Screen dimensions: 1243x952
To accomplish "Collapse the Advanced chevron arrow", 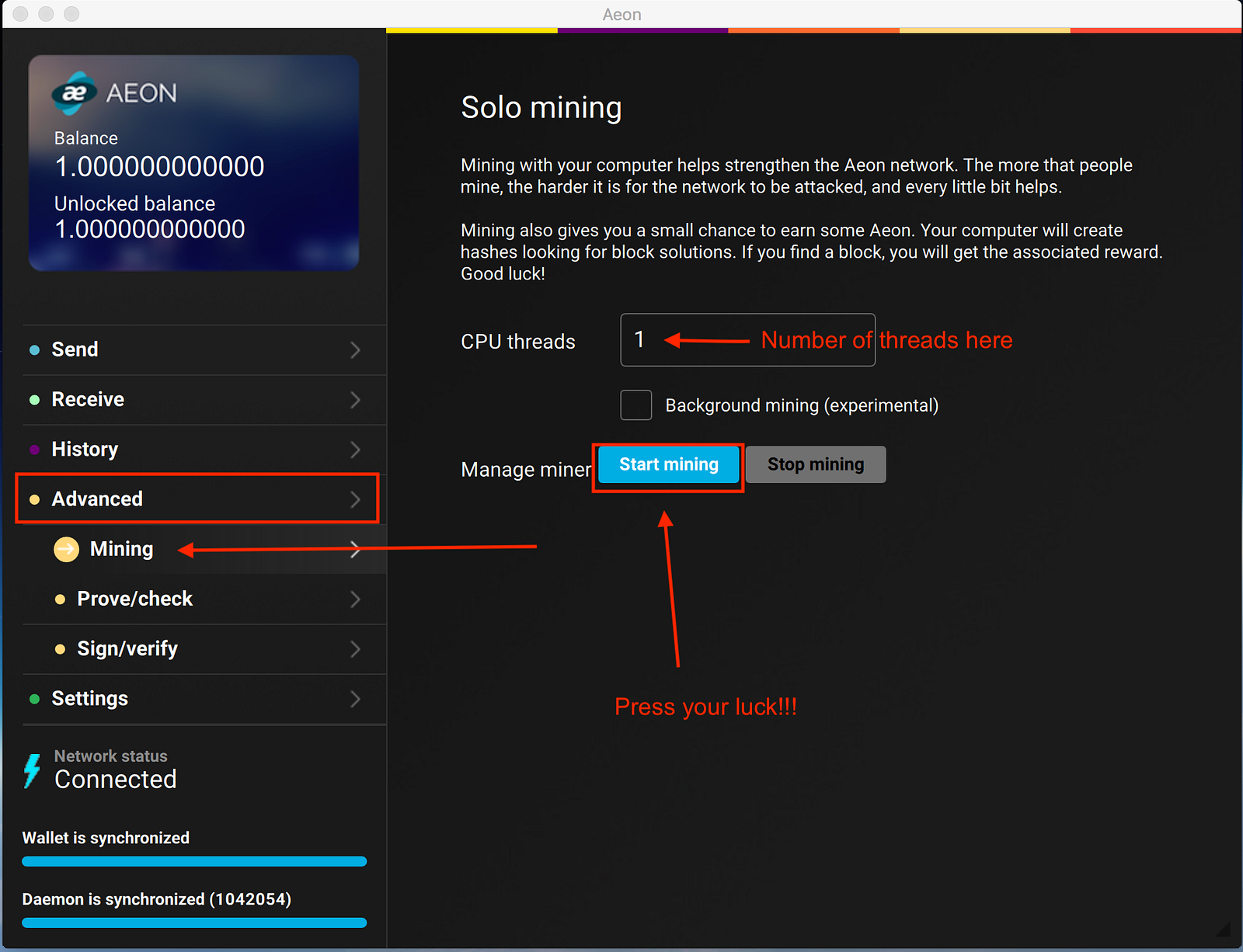I will tap(355, 499).
